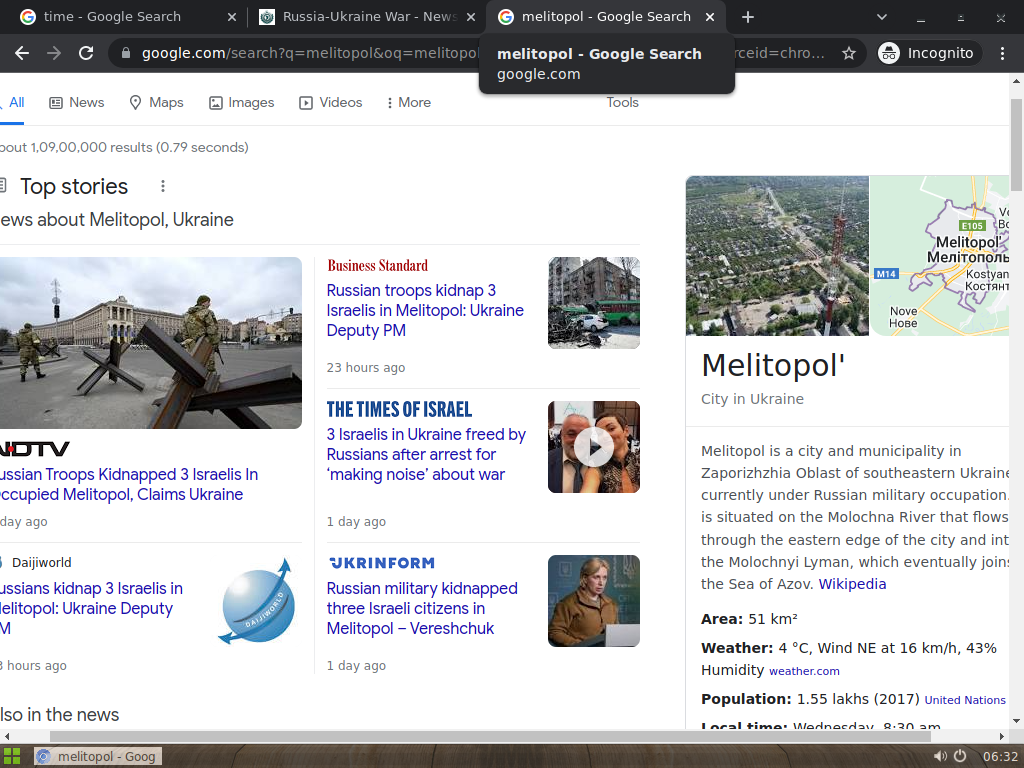Open the Melitopol map preview
The height and width of the screenshot is (768, 1024).
[x=940, y=256]
